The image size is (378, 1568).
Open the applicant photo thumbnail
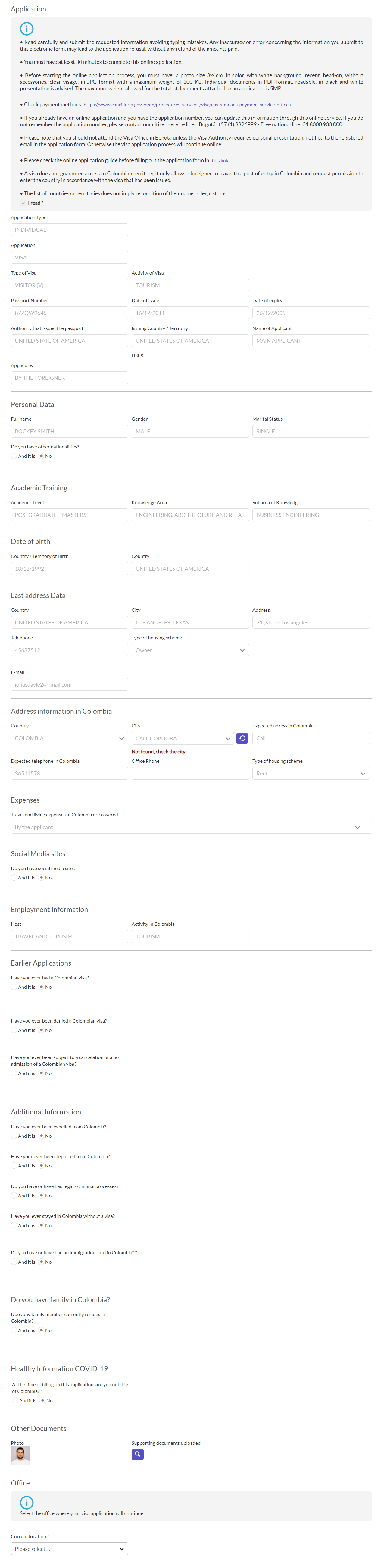[20, 1456]
